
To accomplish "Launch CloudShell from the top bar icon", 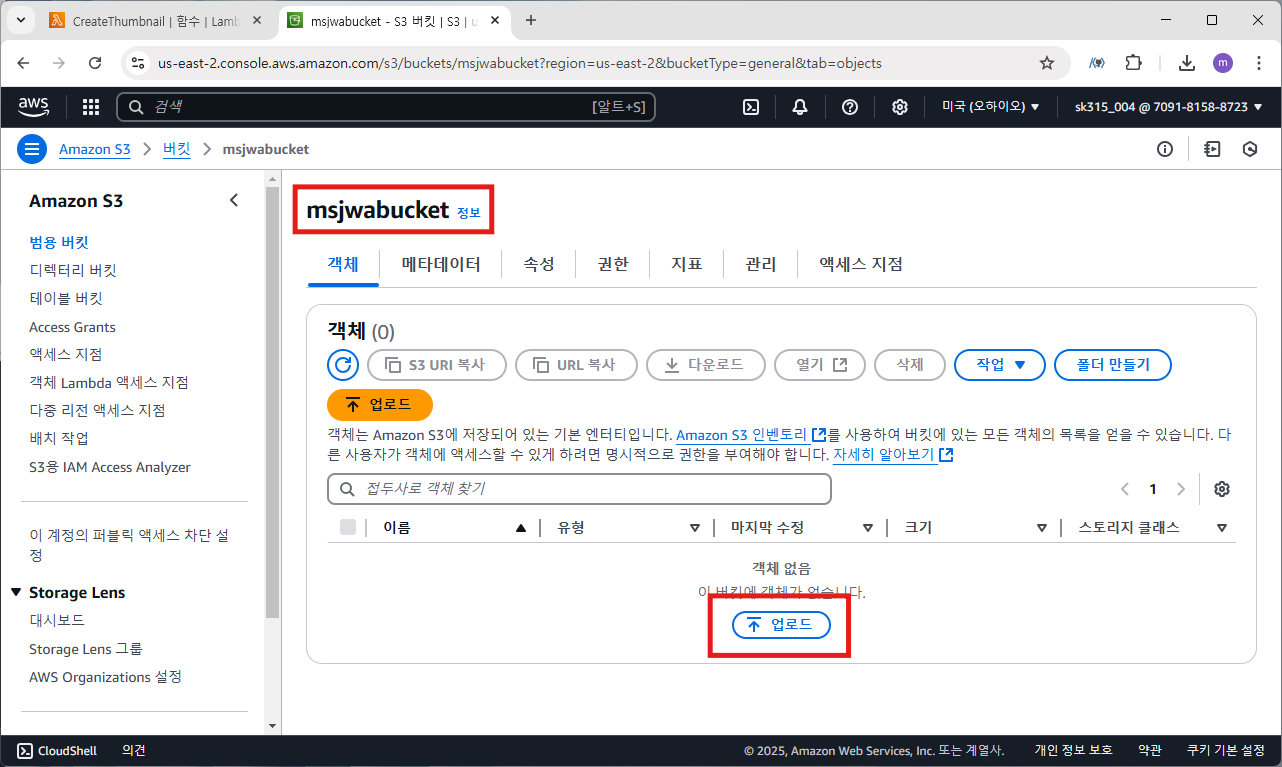I will tap(751, 107).
